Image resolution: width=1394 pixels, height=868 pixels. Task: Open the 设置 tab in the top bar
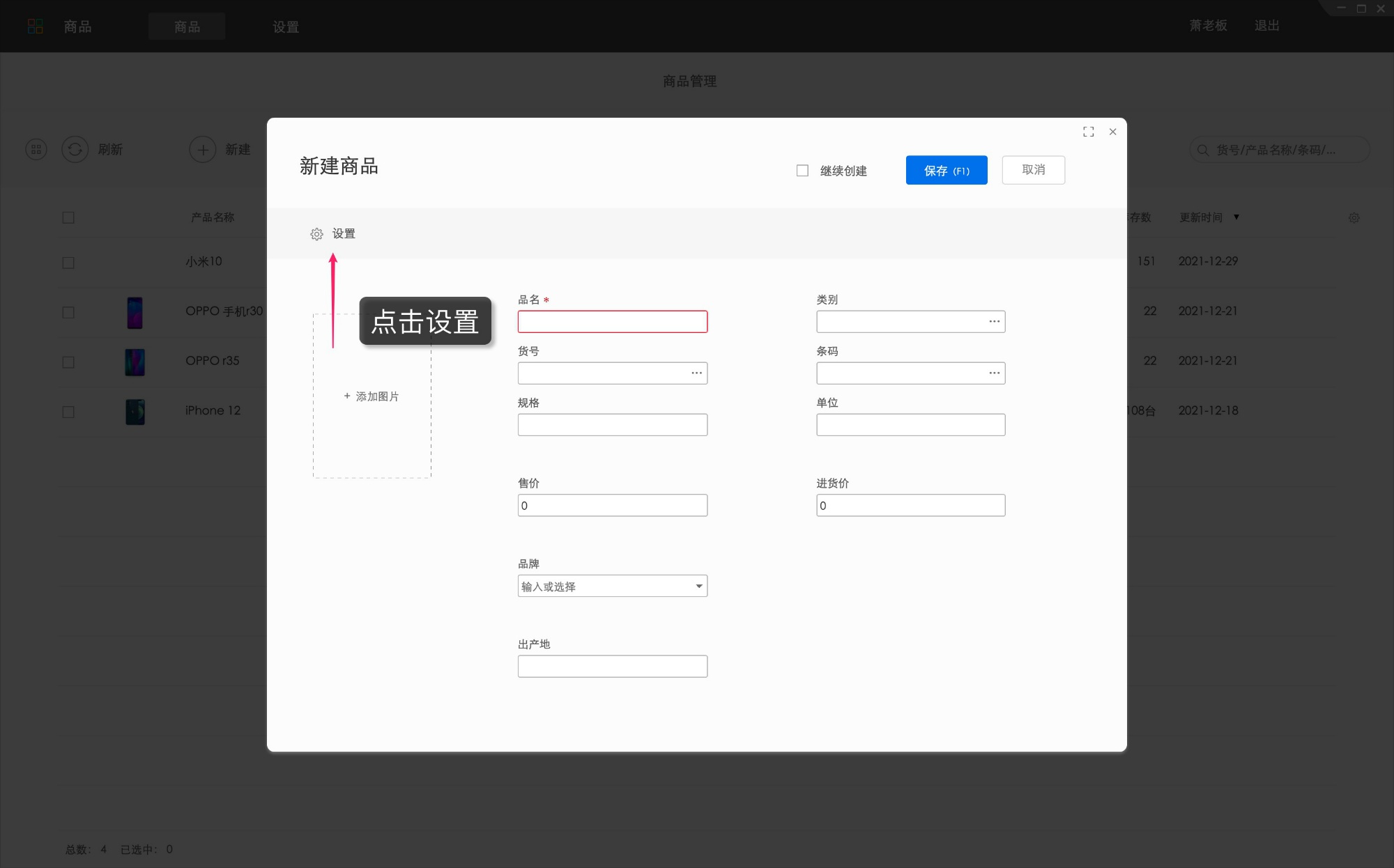pos(286,26)
